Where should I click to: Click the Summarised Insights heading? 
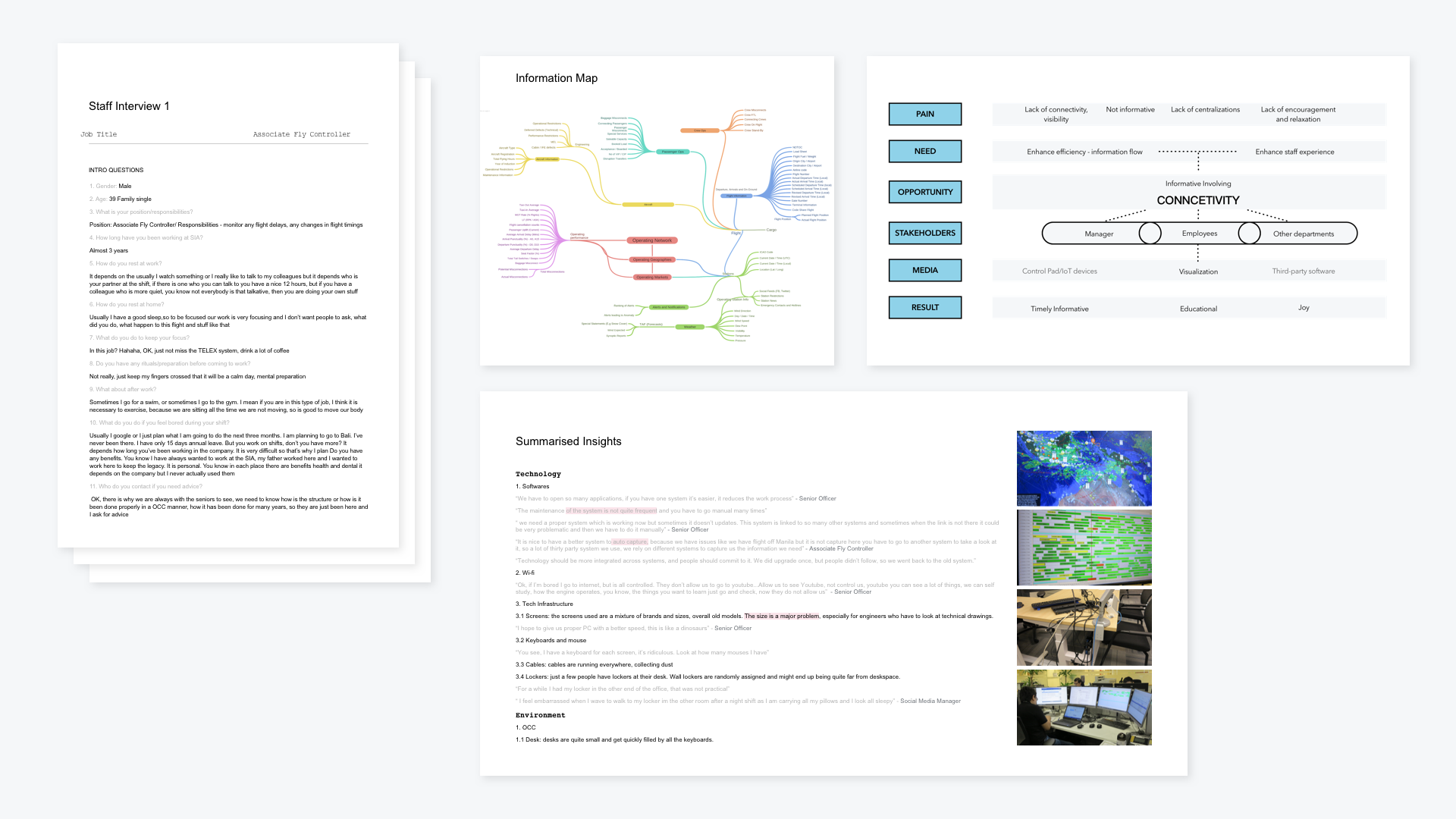568,441
